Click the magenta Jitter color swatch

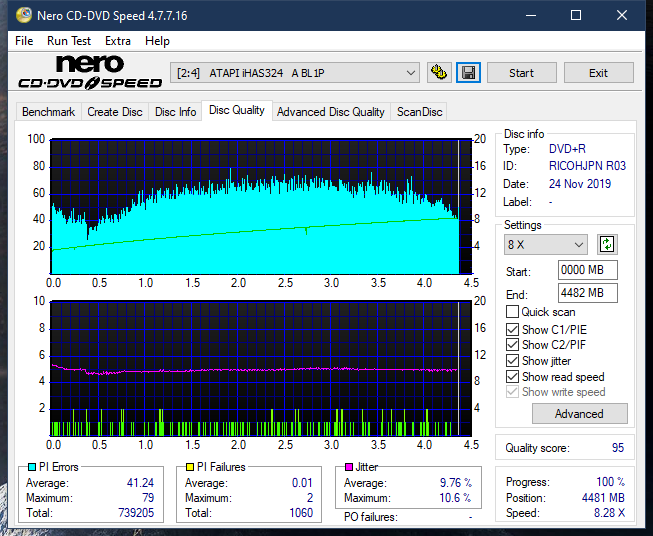[349, 467]
